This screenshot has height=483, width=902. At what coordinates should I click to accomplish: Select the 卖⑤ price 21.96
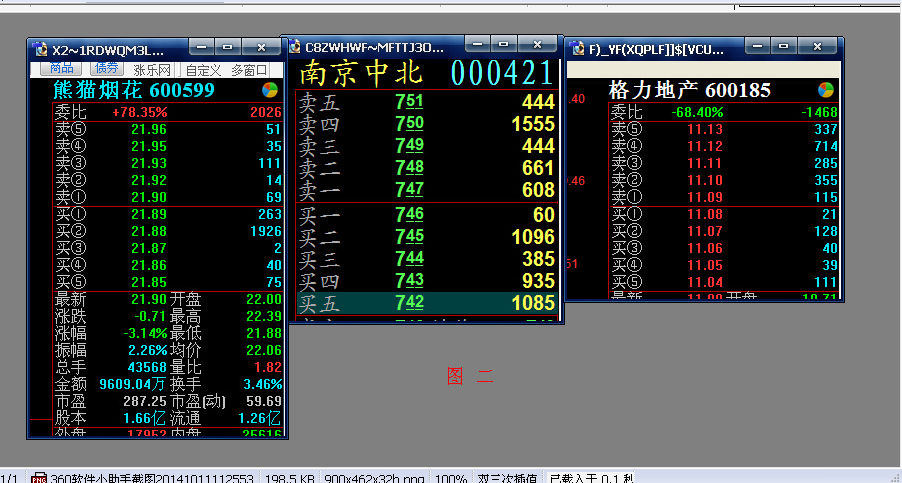[148, 129]
